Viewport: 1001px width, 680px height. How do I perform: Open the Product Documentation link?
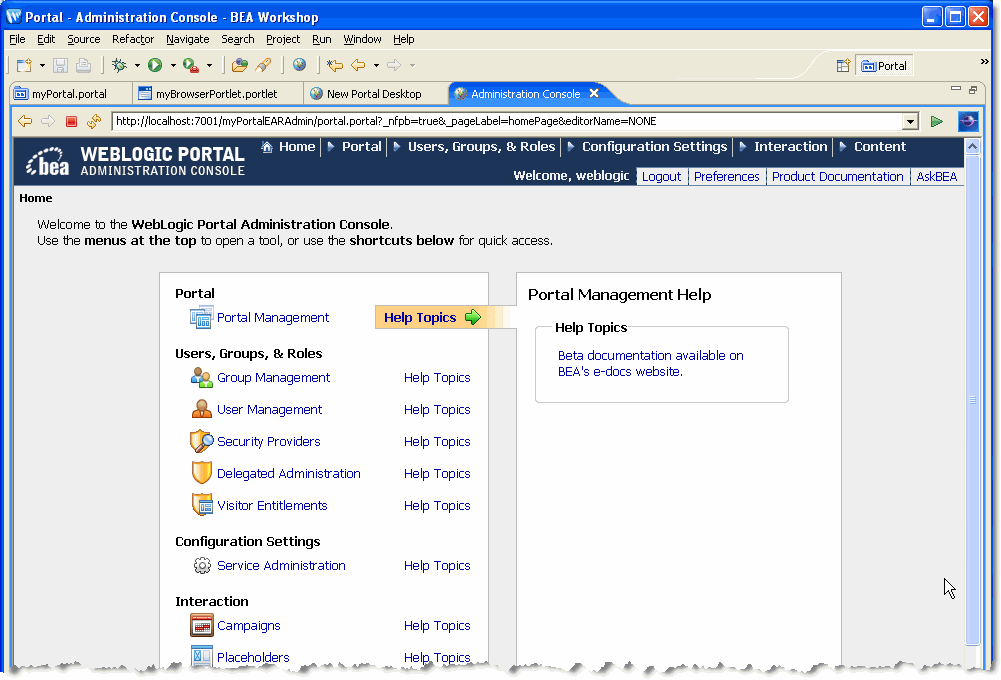(837, 177)
